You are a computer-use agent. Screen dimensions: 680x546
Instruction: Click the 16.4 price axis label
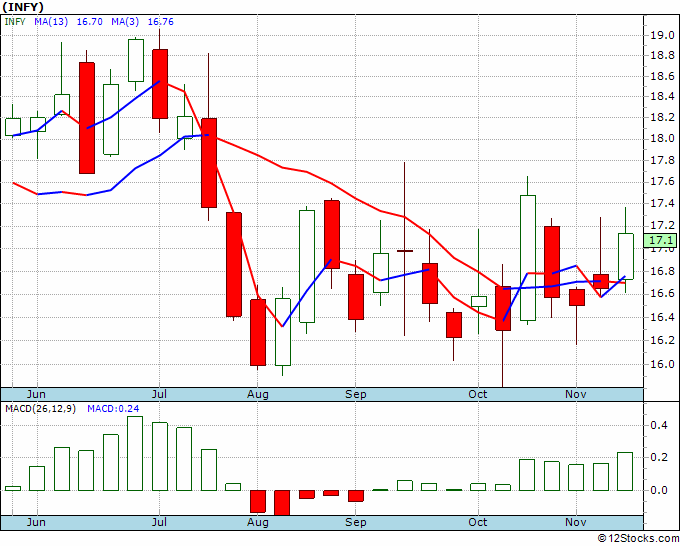662,317
